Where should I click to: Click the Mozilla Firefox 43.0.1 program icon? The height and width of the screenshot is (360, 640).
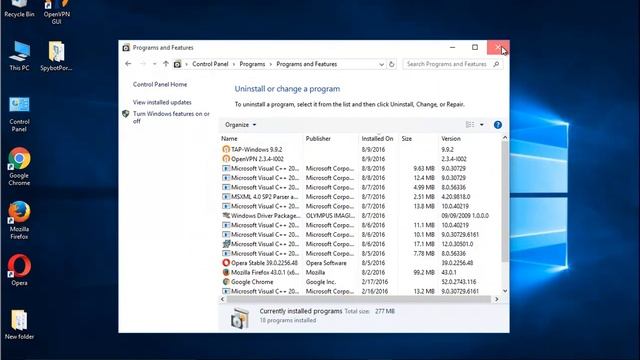pyautogui.click(x=226, y=272)
